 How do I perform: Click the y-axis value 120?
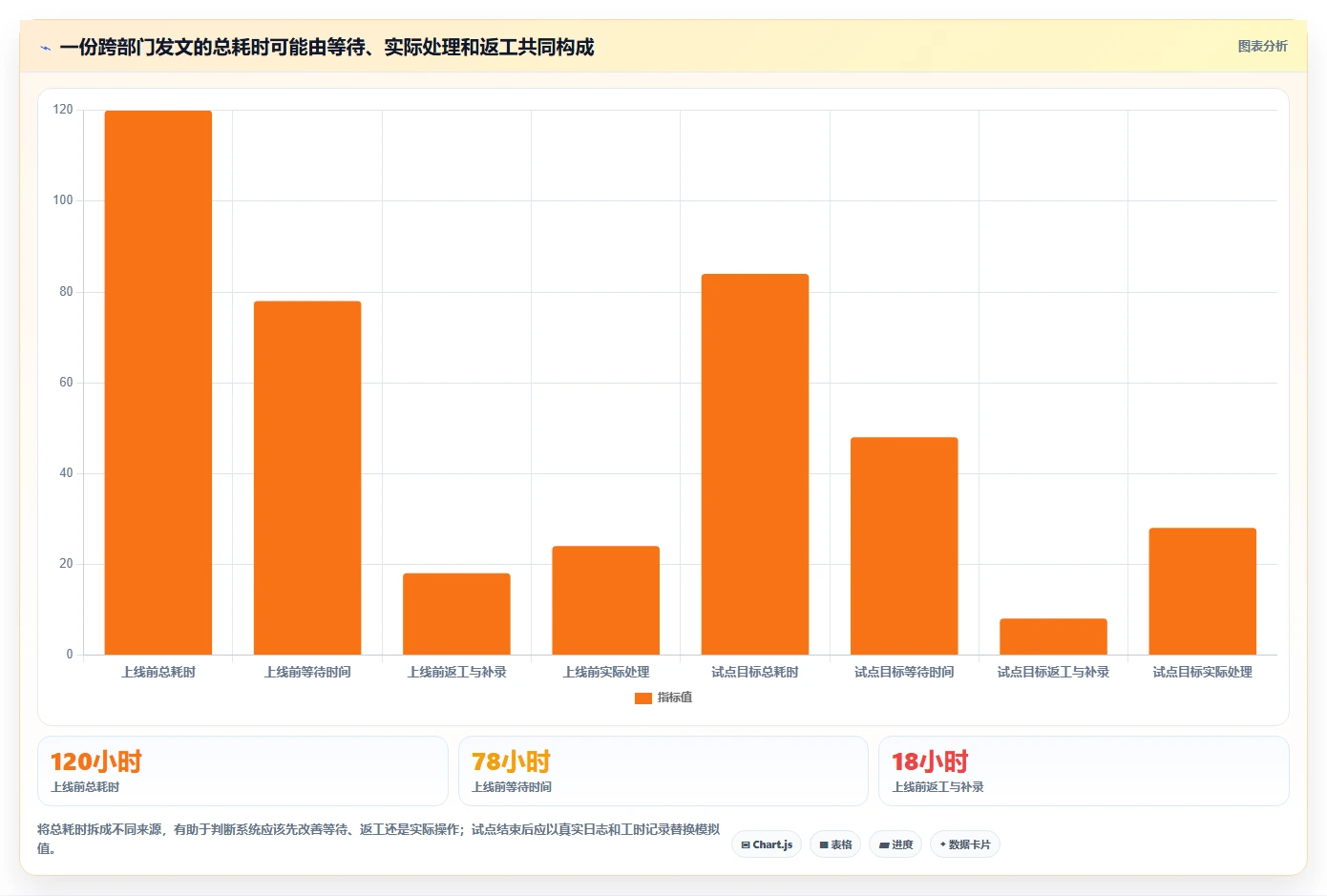pyautogui.click(x=63, y=110)
